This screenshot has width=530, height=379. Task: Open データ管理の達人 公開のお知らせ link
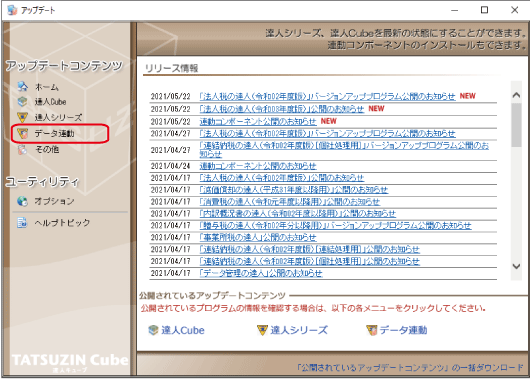(x=261, y=273)
